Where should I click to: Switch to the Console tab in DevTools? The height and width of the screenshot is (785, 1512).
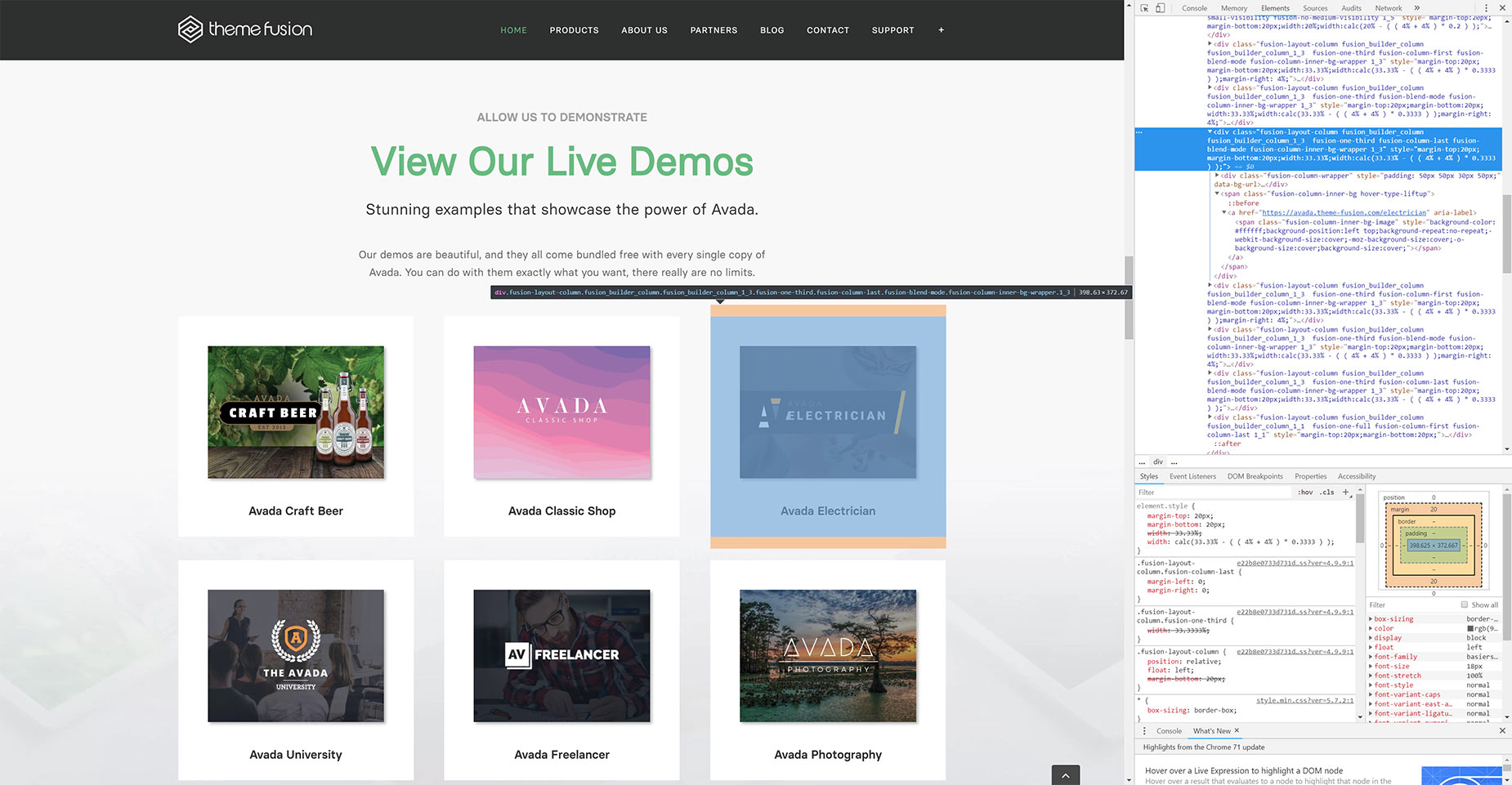pos(1194,8)
